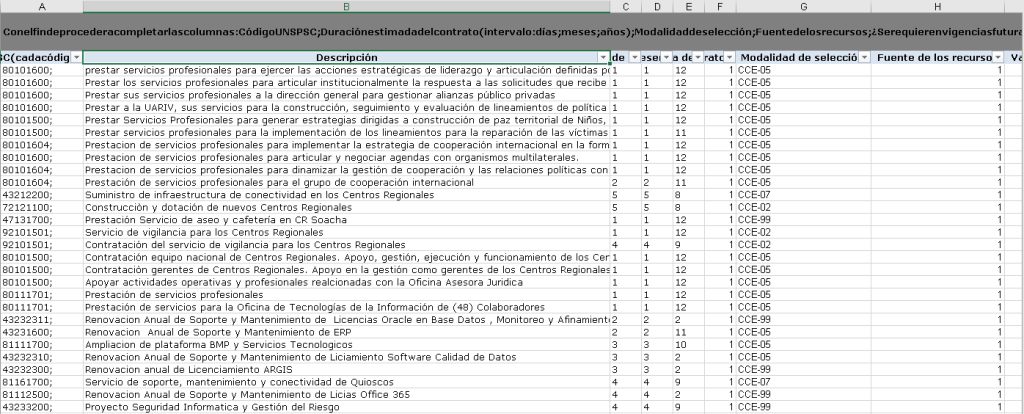Select 'CCE-07' in the Quioscos row
Screen dimensions: 1024x414
tap(803, 381)
